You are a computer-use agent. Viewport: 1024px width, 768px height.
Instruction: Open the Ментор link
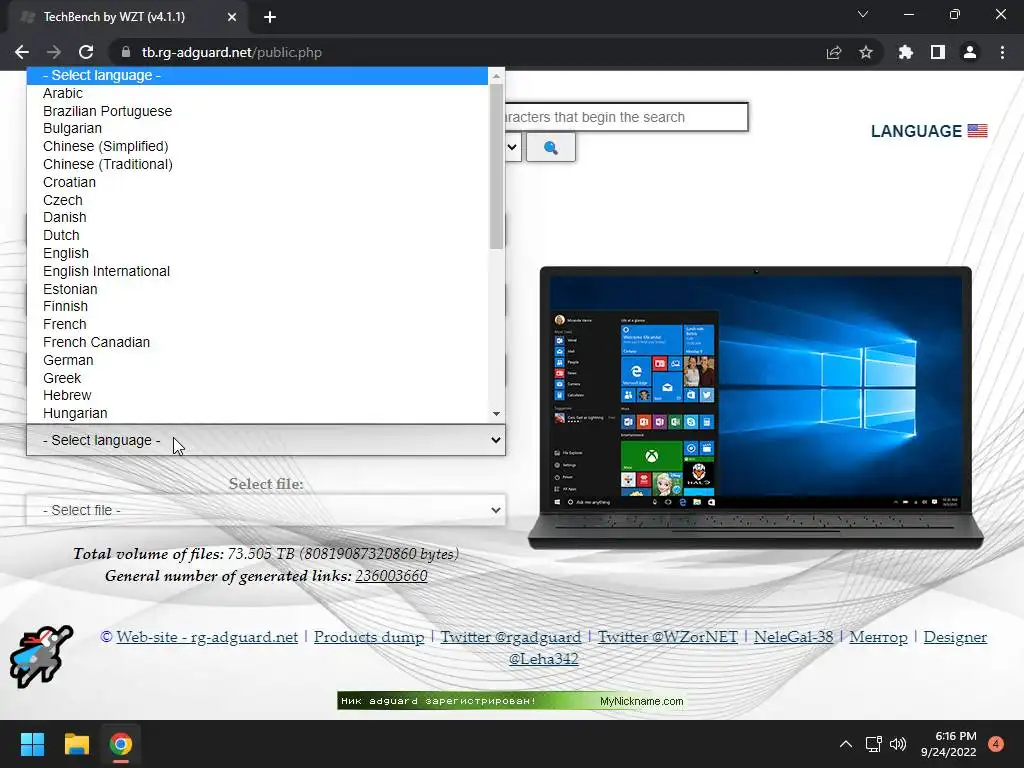coord(878,637)
